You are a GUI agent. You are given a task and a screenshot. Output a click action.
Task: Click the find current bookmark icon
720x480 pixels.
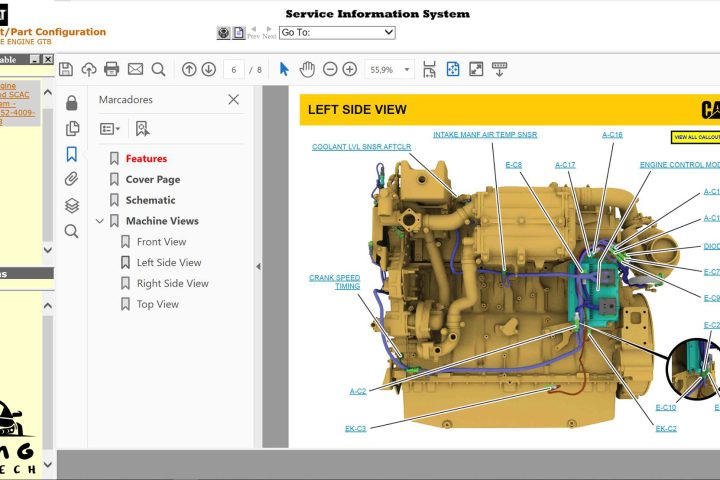tap(142, 129)
